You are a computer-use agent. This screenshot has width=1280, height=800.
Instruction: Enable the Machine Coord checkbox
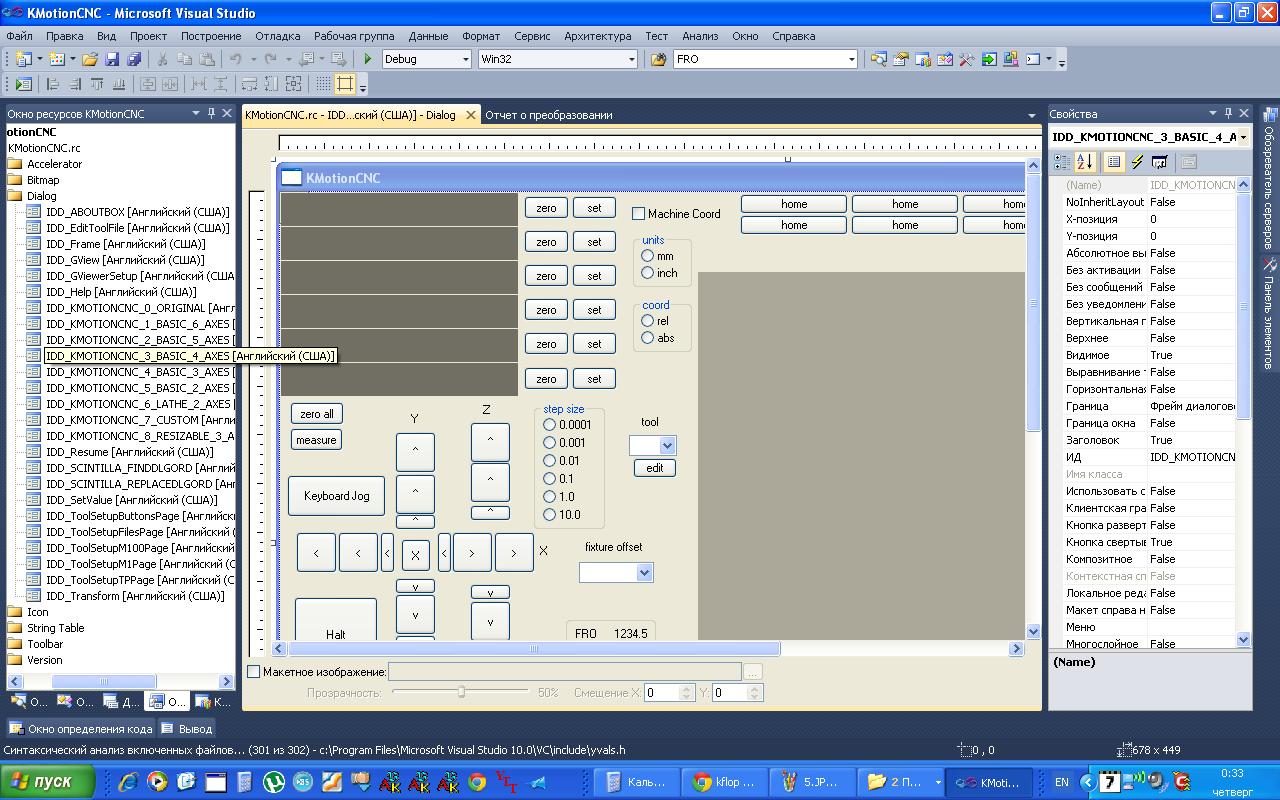(x=639, y=213)
